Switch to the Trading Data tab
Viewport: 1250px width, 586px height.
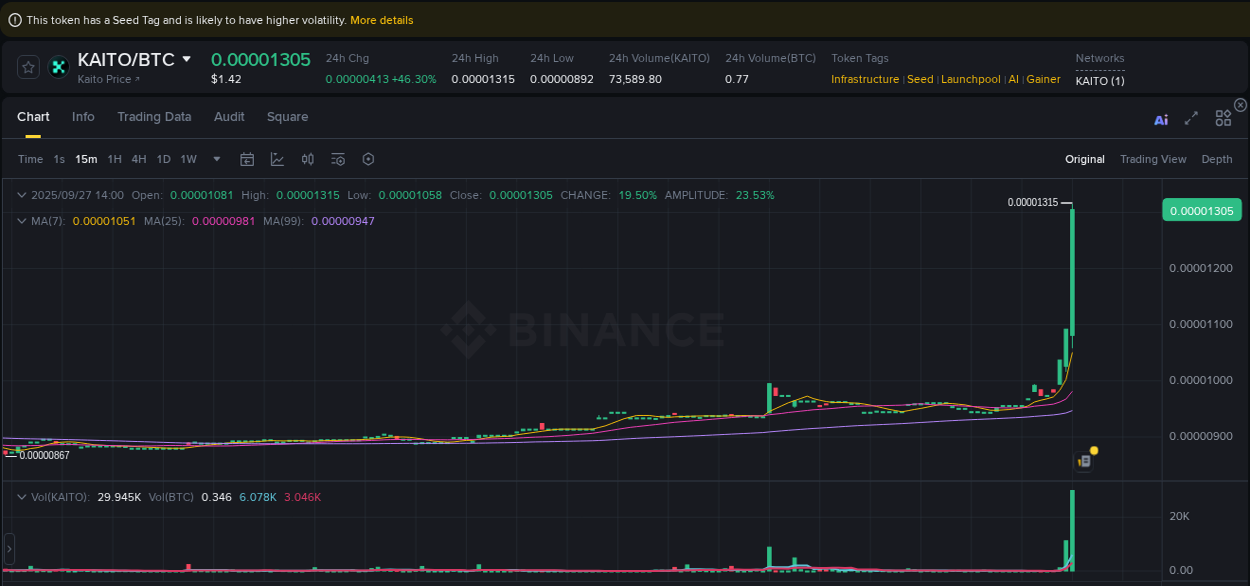(x=154, y=117)
